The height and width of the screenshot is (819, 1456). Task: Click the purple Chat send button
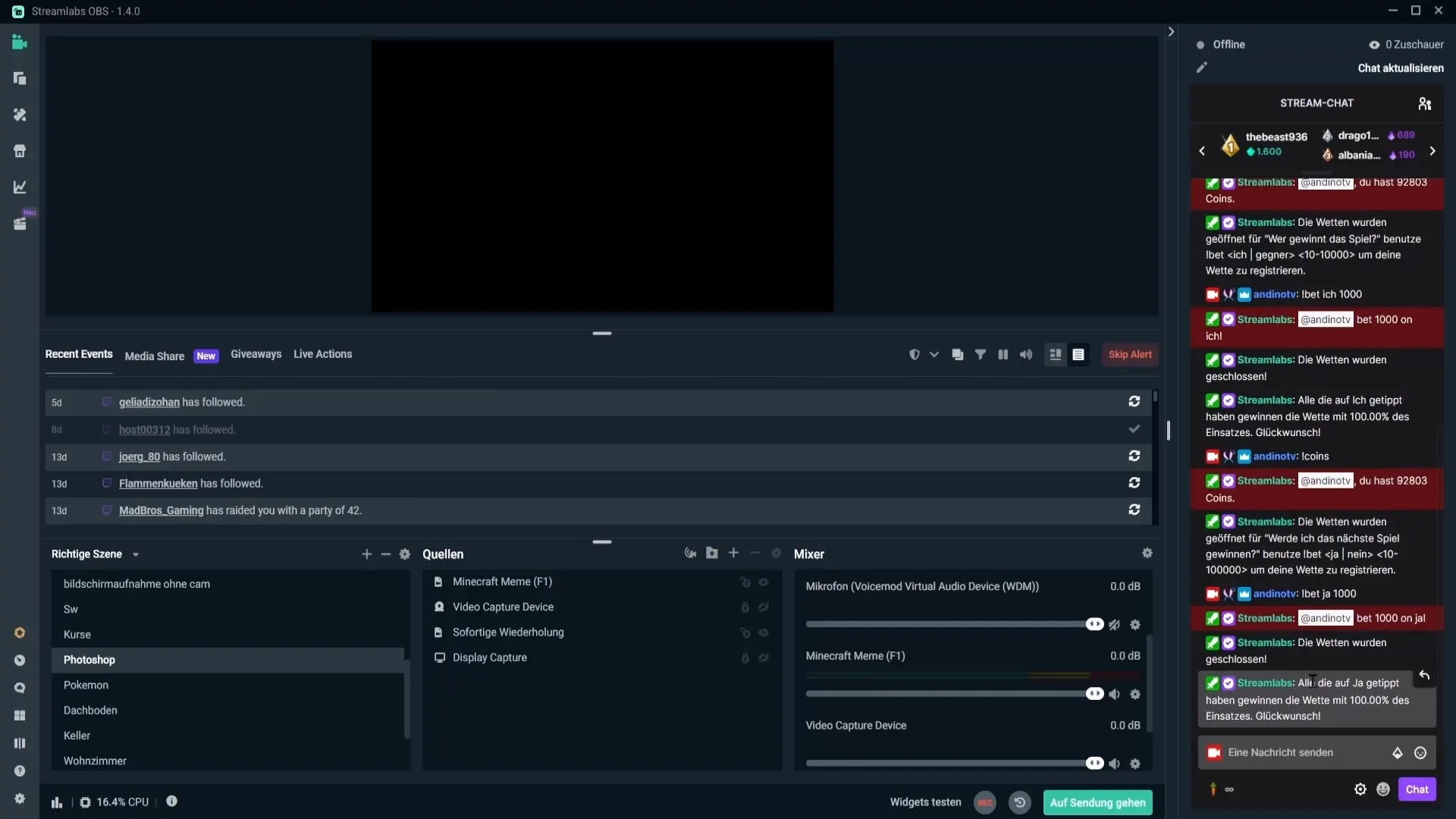(1417, 789)
